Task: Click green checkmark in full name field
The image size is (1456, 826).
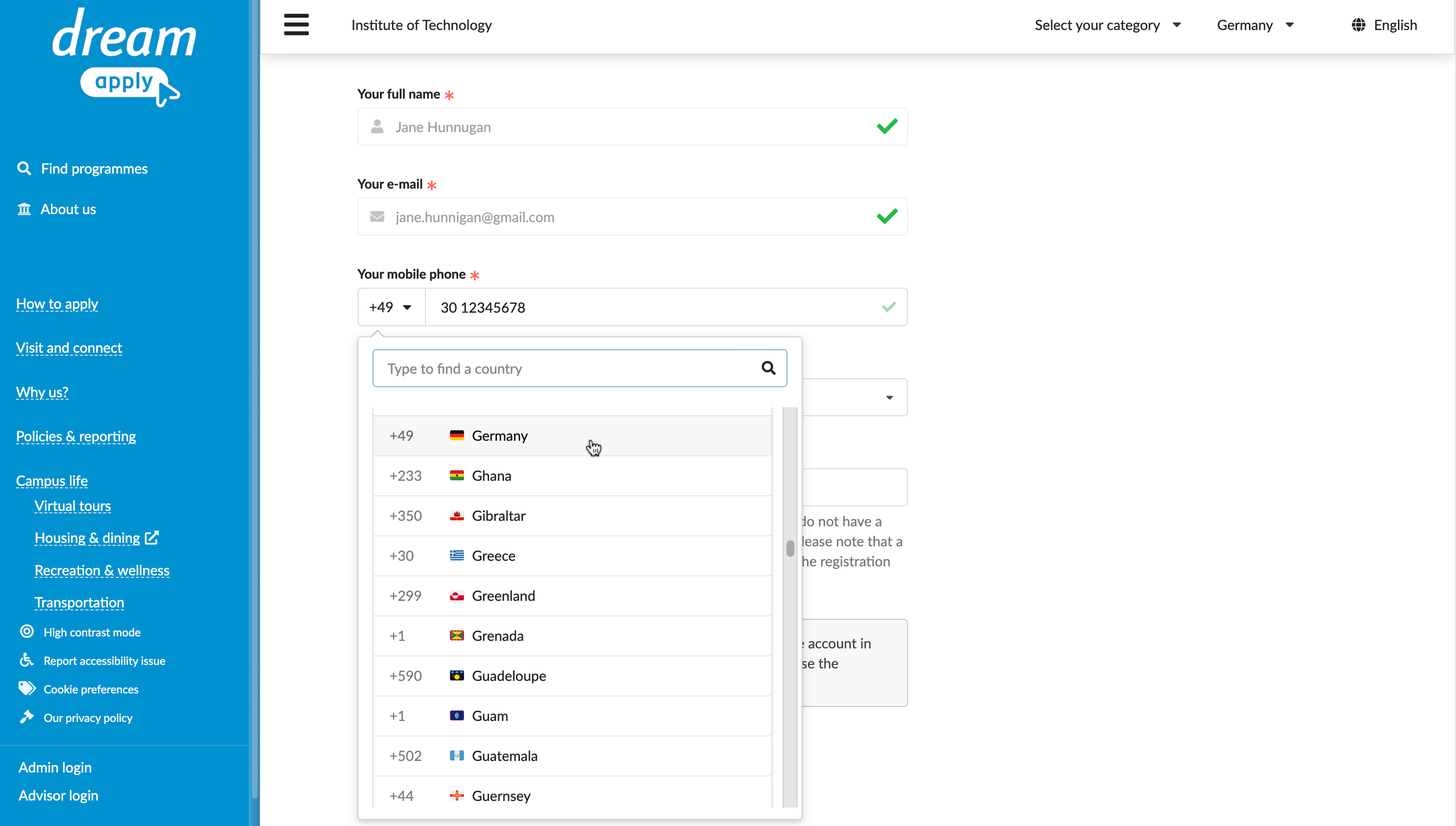Action: tap(887, 126)
